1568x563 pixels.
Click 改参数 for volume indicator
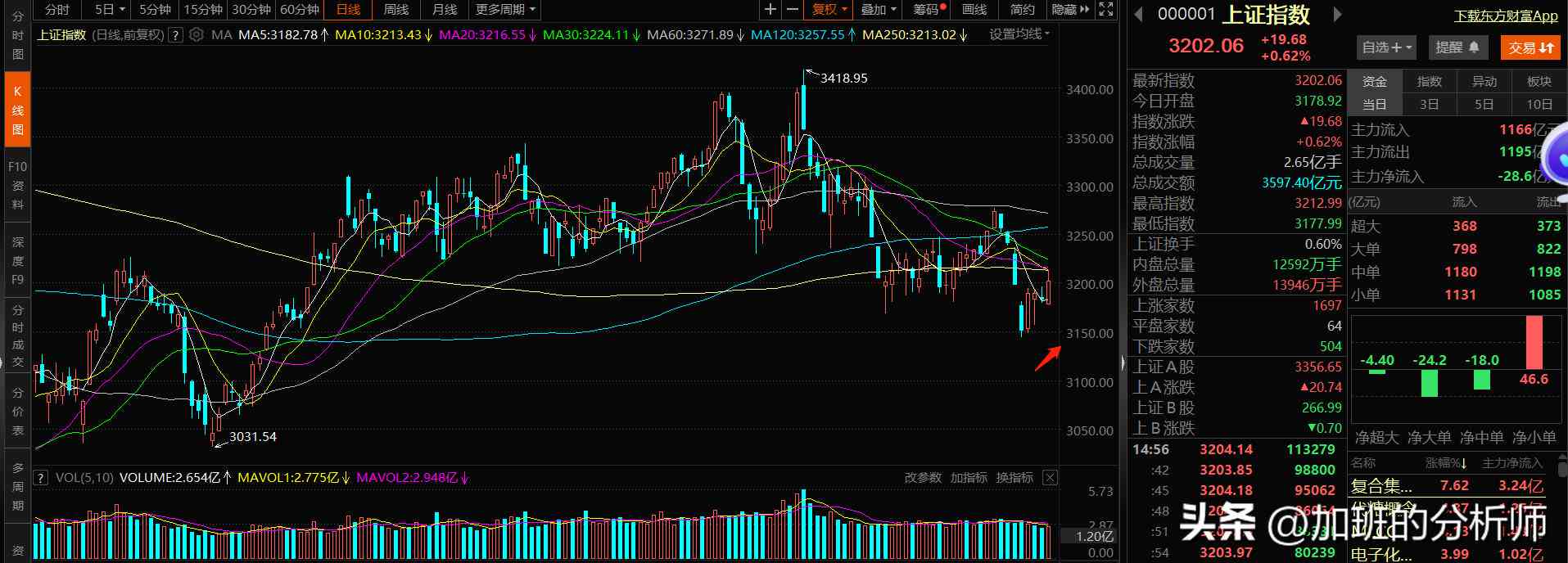click(x=923, y=477)
